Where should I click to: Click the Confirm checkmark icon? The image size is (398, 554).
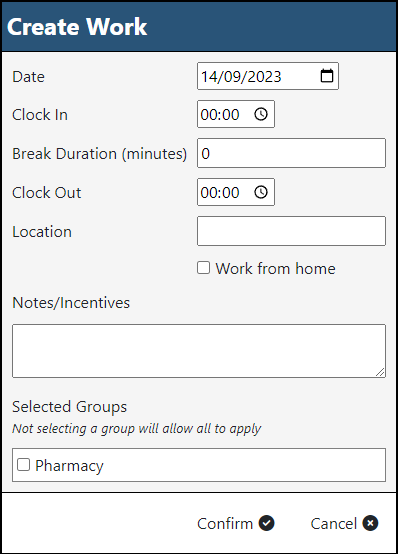[267, 523]
